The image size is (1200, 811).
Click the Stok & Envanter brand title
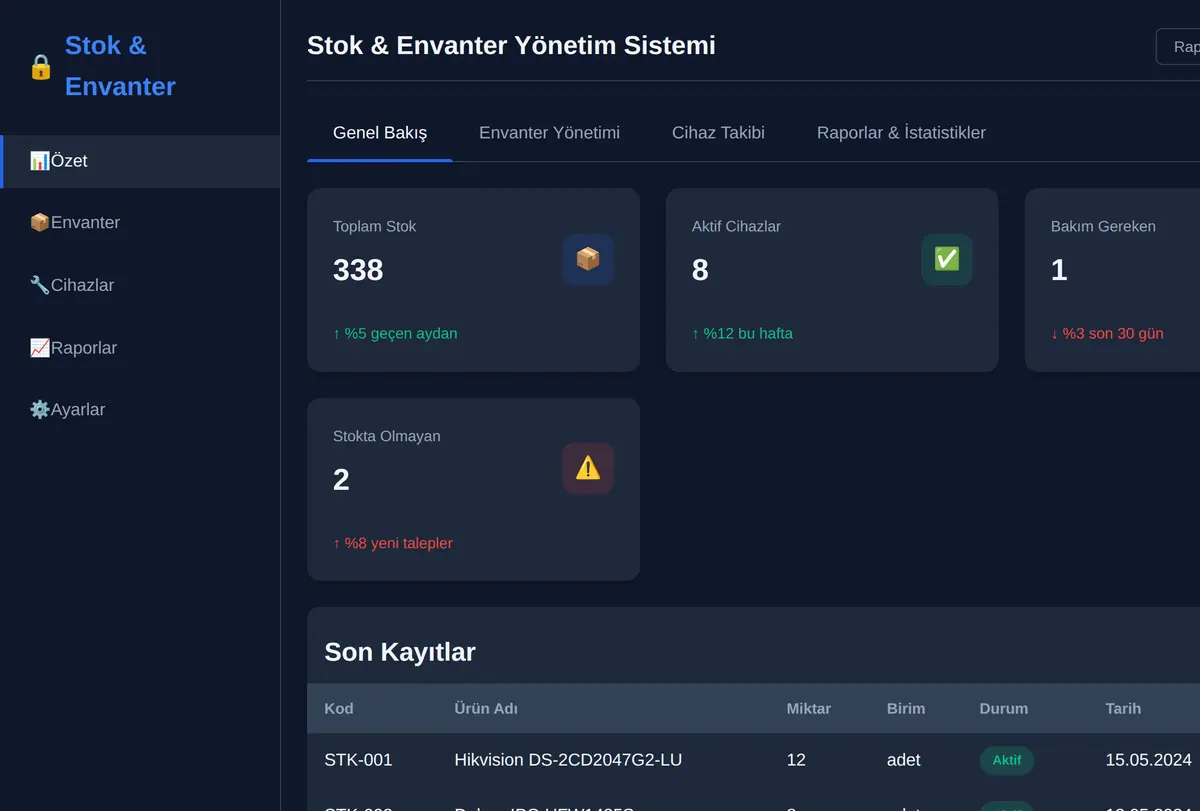point(120,66)
